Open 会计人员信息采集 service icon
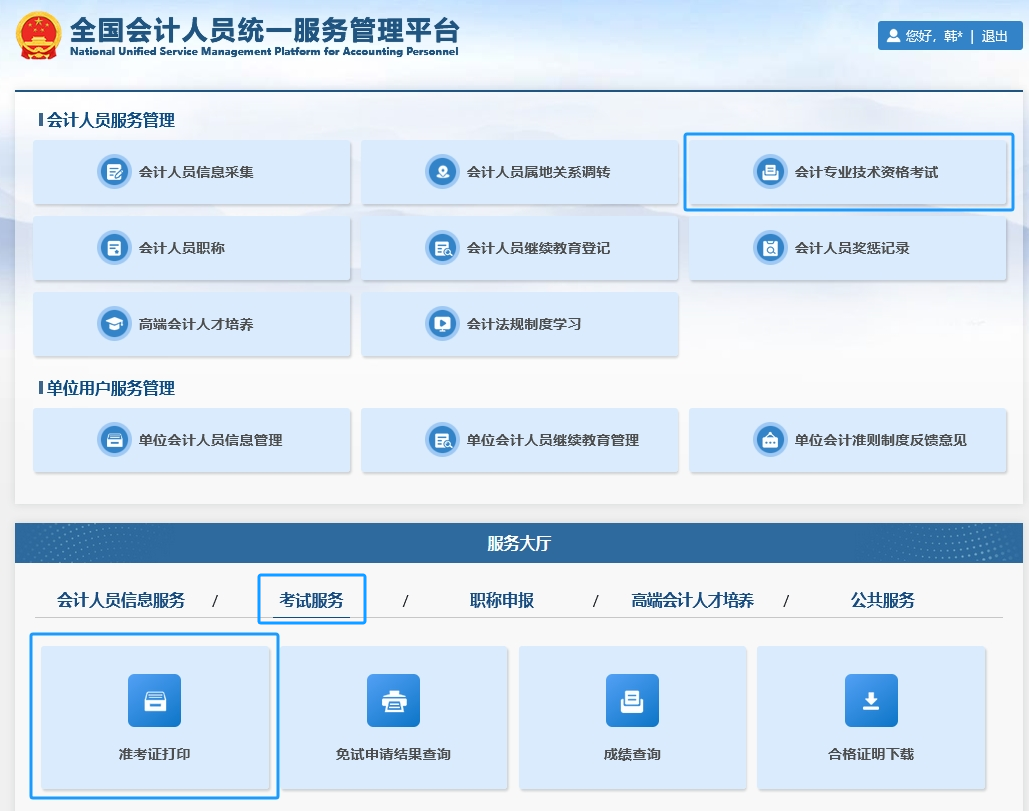The width and height of the screenshot is (1029, 811). [x=115, y=171]
